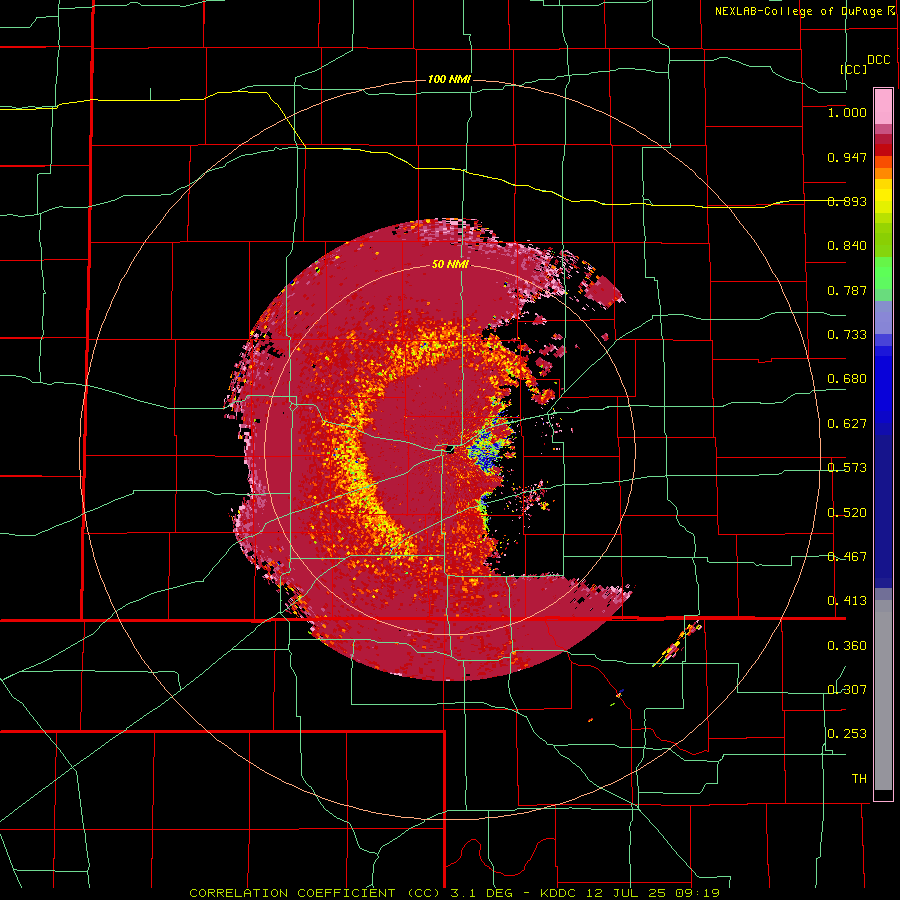The width and height of the screenshot is (900, 900).
Task: Click the 0.520 scale value
Action: click(x=847, y=513)
